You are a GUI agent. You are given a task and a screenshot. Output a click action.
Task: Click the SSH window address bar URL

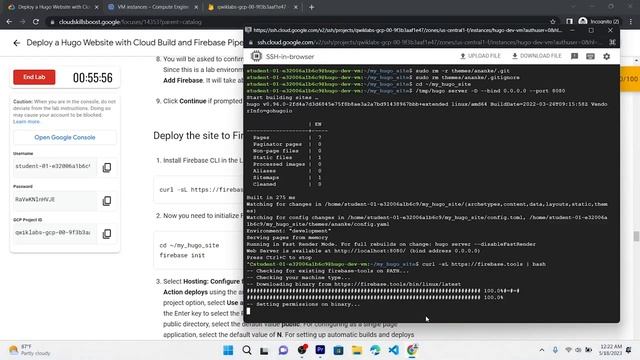point(427,42)
